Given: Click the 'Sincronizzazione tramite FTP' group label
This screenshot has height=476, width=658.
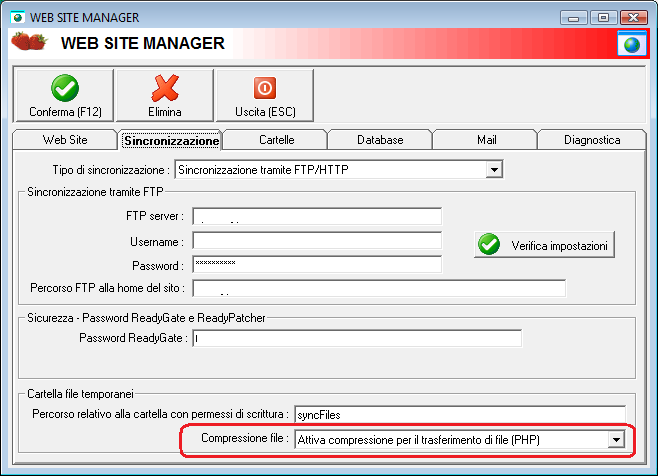Looking at the screenshot, I should [x=95, y=192].
